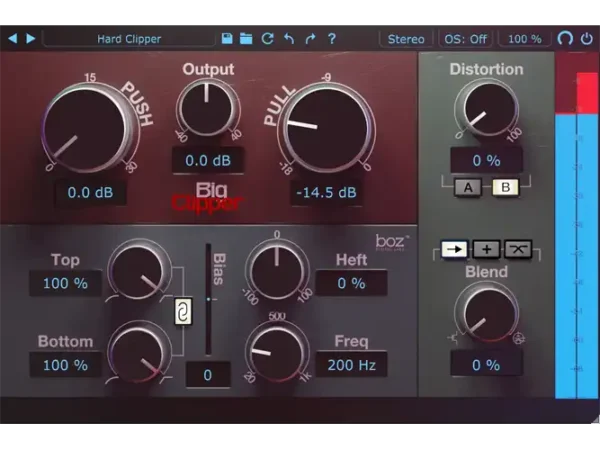Open the Stereo channel mode dropdown

click(x=406, y=39)
